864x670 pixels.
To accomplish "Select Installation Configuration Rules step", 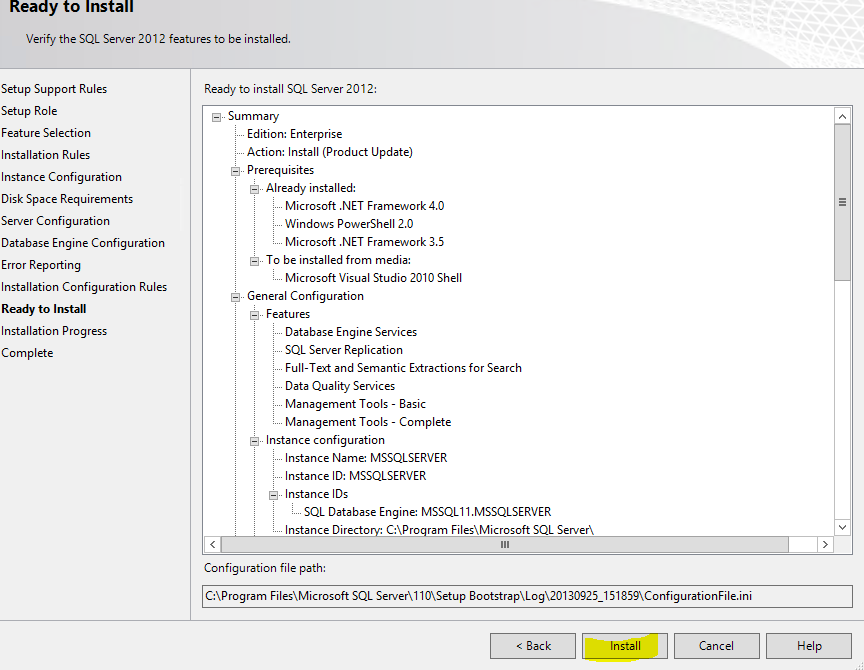I will [x=84, y=287].
